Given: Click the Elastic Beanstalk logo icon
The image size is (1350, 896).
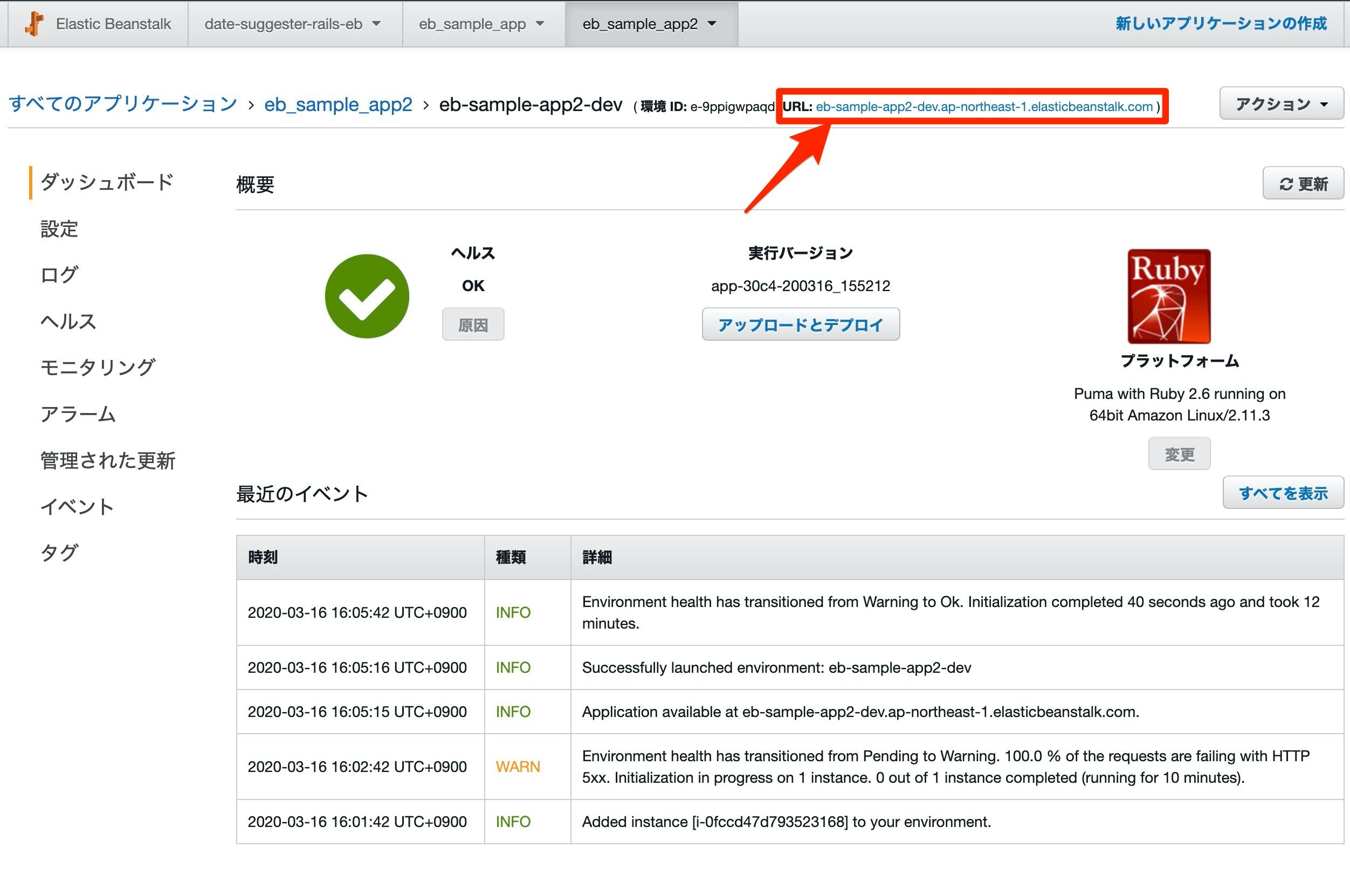Looking at the screenshot, I should click(x=35, y=24).
